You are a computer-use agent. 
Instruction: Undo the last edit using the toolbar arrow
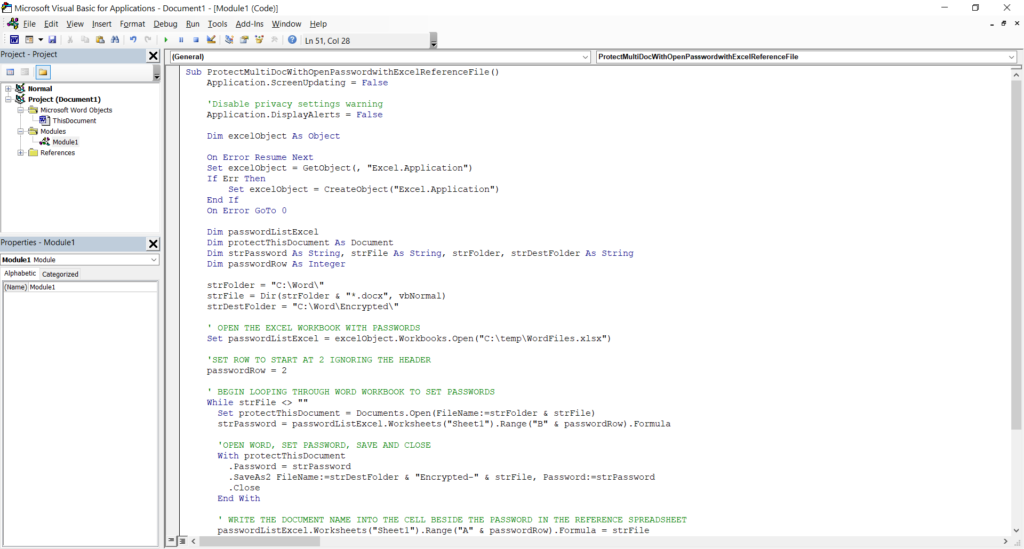133,40
